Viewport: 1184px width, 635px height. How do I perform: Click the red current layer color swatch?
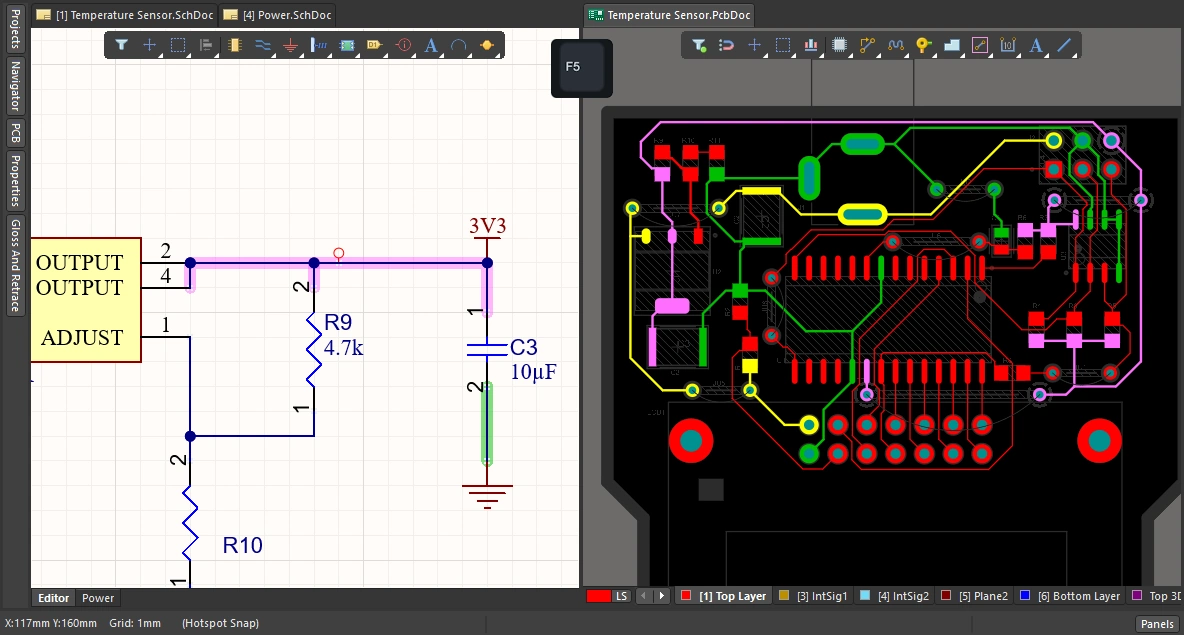(x=599, y=596)
